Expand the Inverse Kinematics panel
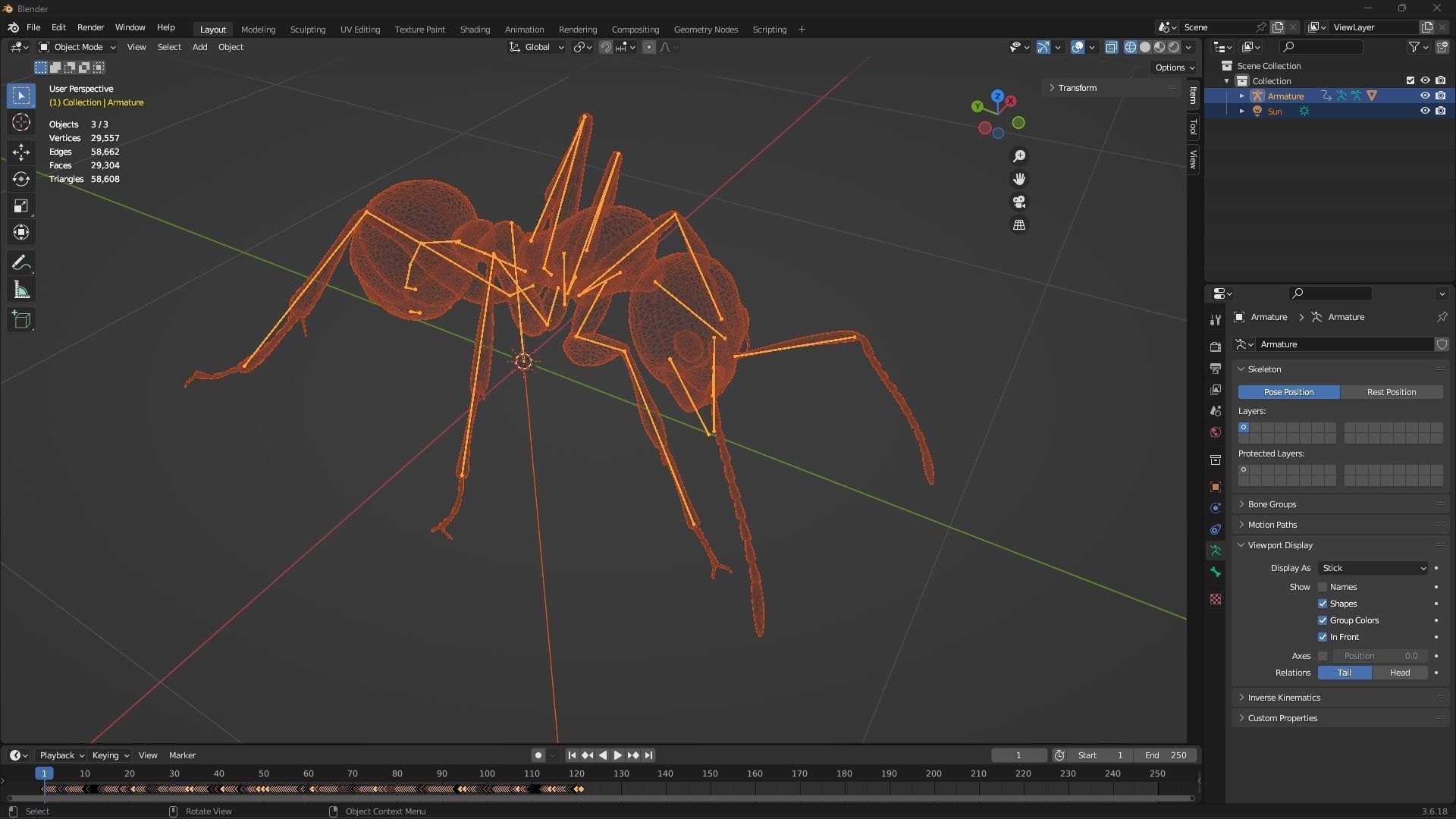This screenshot has width=1456, height=819. [1341, 698]
